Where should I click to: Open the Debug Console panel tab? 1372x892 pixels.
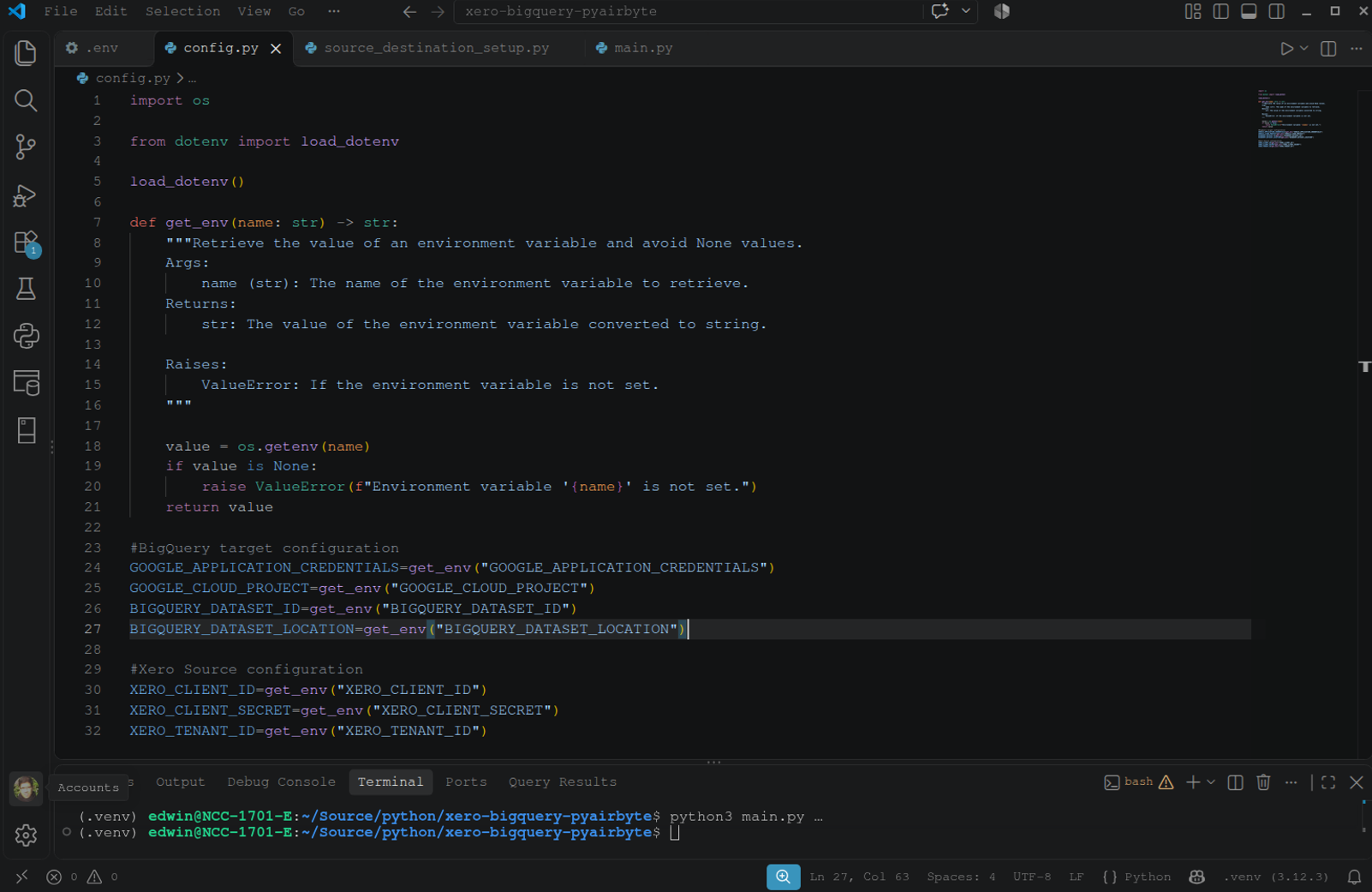pos(281,782)
